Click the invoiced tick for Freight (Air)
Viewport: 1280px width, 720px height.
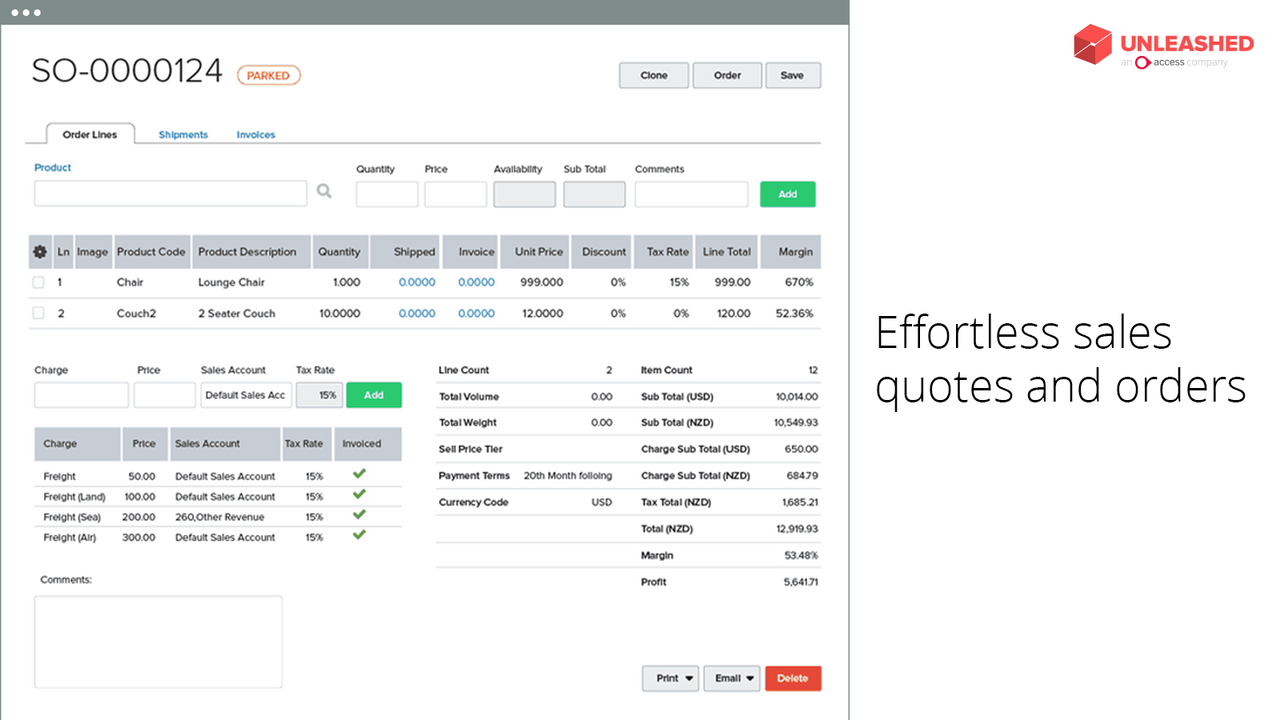point(359,535)
